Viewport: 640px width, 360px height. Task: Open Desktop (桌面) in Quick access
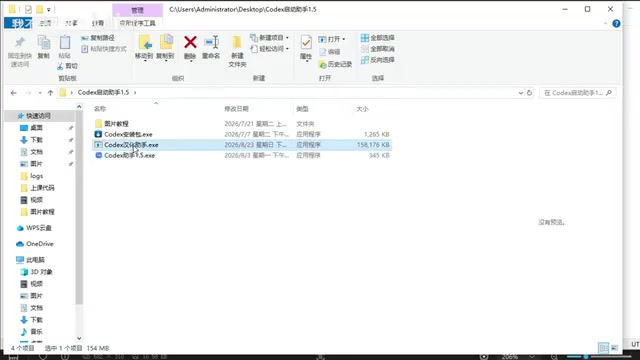coord(36,128)
